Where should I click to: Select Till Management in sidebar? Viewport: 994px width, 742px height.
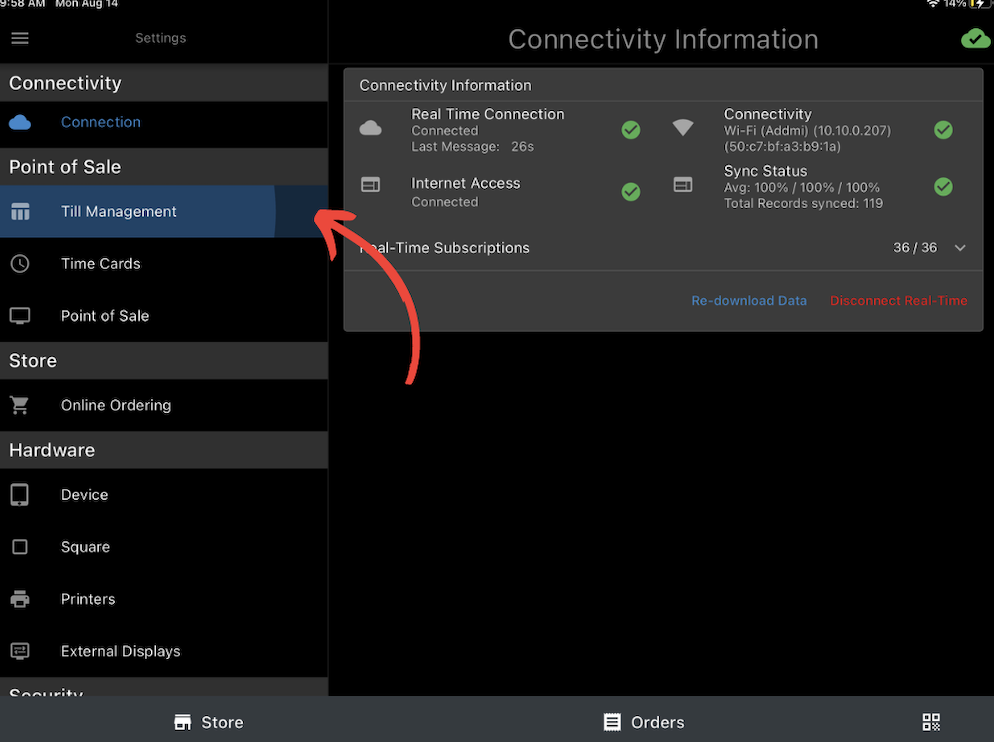click(x=164, y=212)
